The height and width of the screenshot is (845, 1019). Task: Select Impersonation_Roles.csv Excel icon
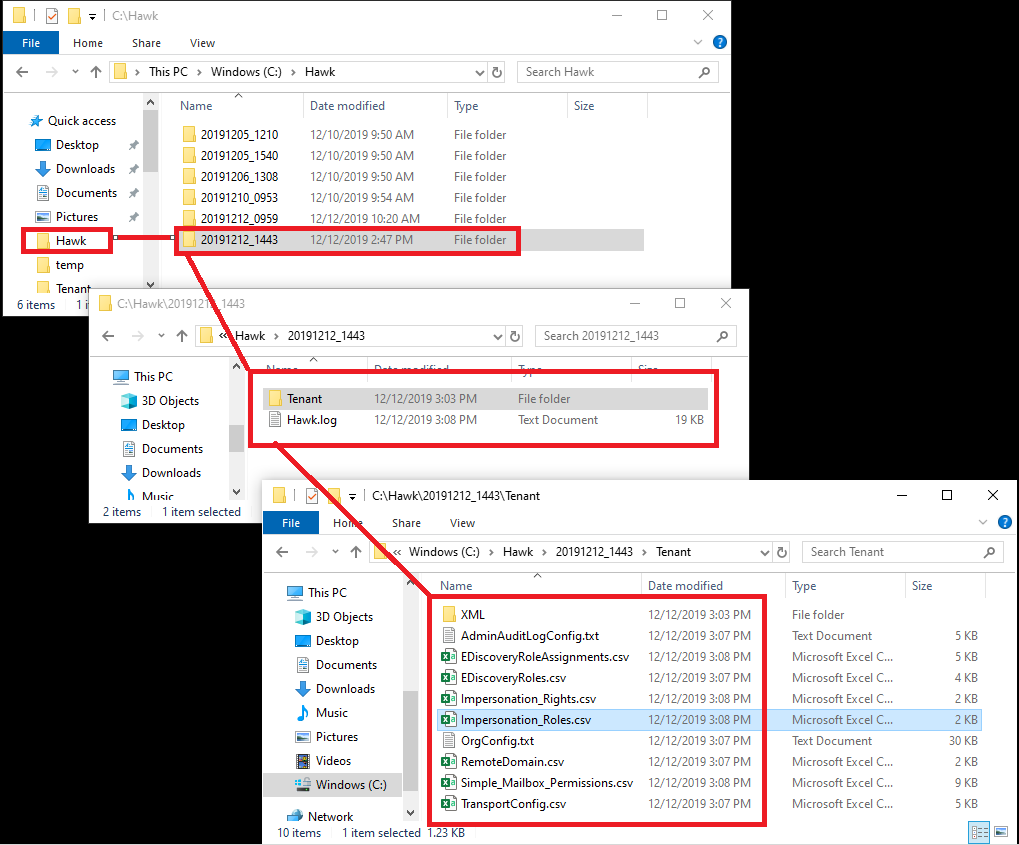tap(448, 720)
